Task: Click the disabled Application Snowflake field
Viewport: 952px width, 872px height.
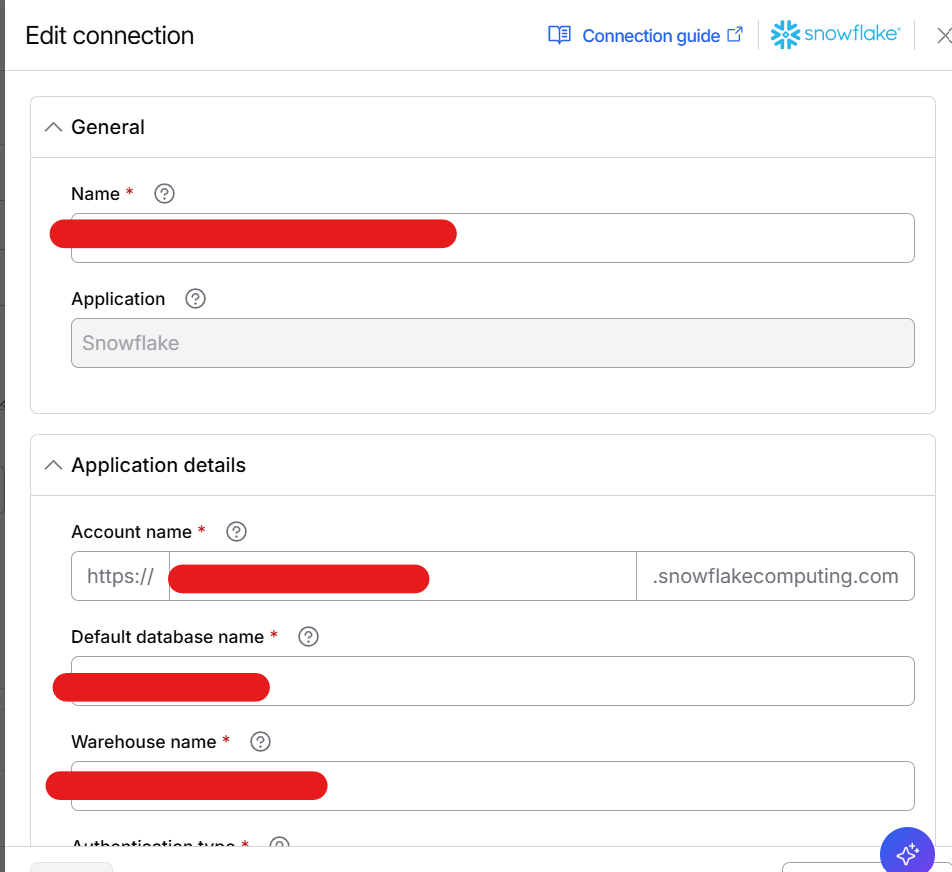Action: pyautogui.click(x=492, y=343)
